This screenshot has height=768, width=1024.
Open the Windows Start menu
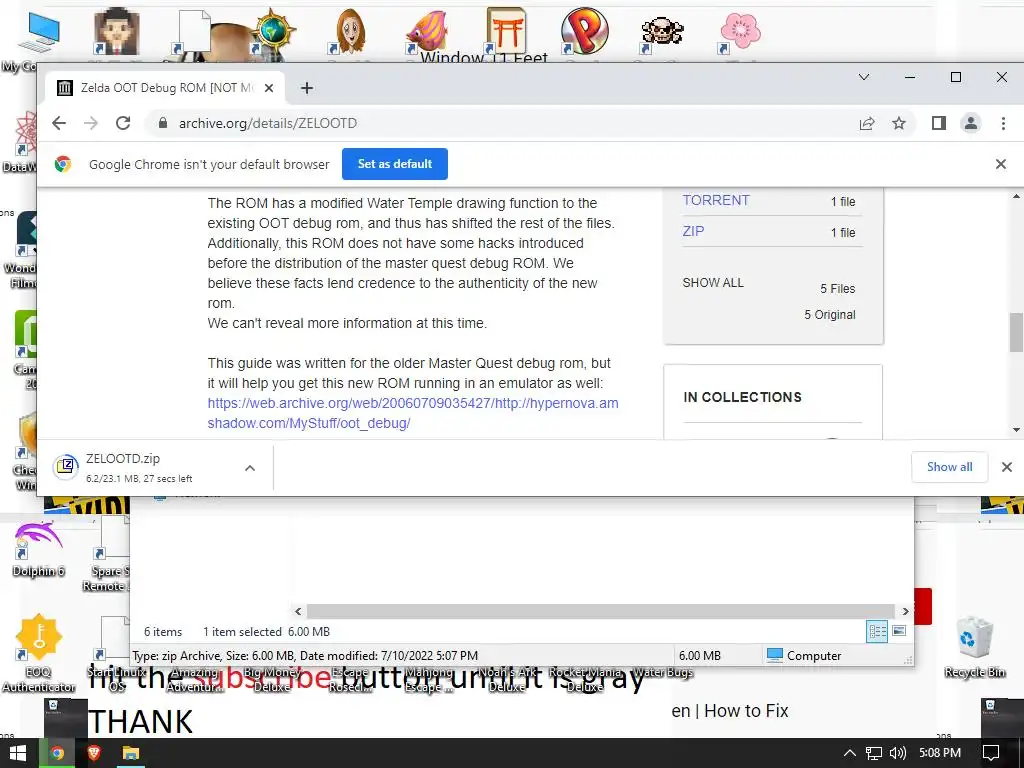pos(18,753)
